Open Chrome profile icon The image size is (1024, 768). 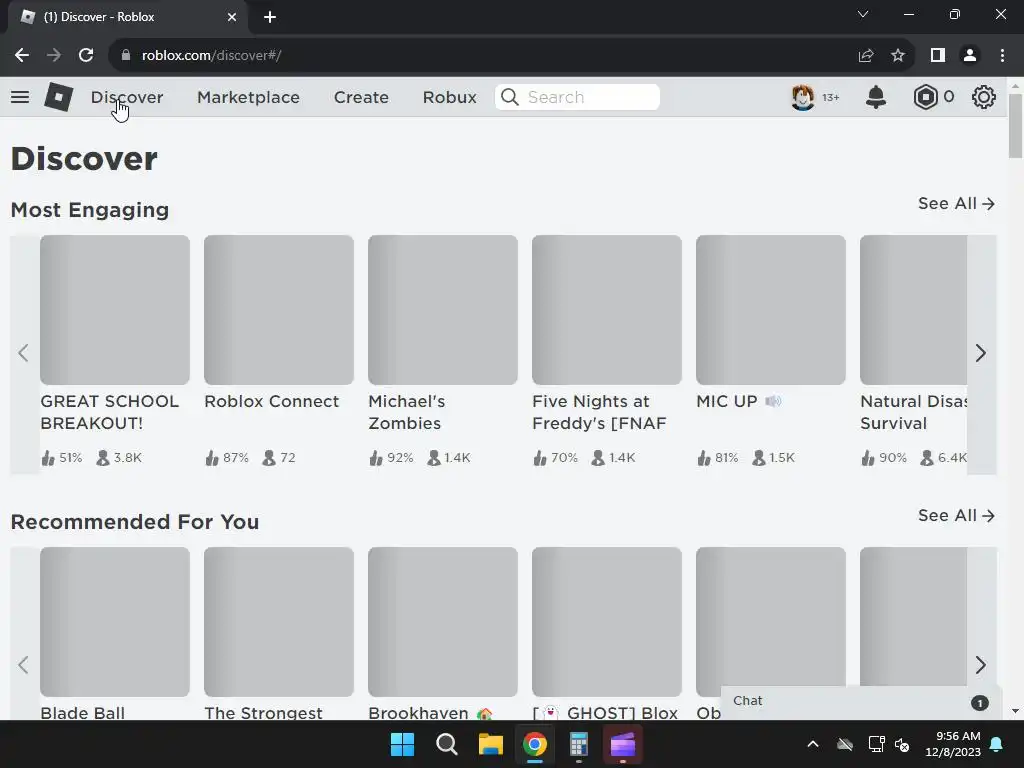[x=970, y=56]
